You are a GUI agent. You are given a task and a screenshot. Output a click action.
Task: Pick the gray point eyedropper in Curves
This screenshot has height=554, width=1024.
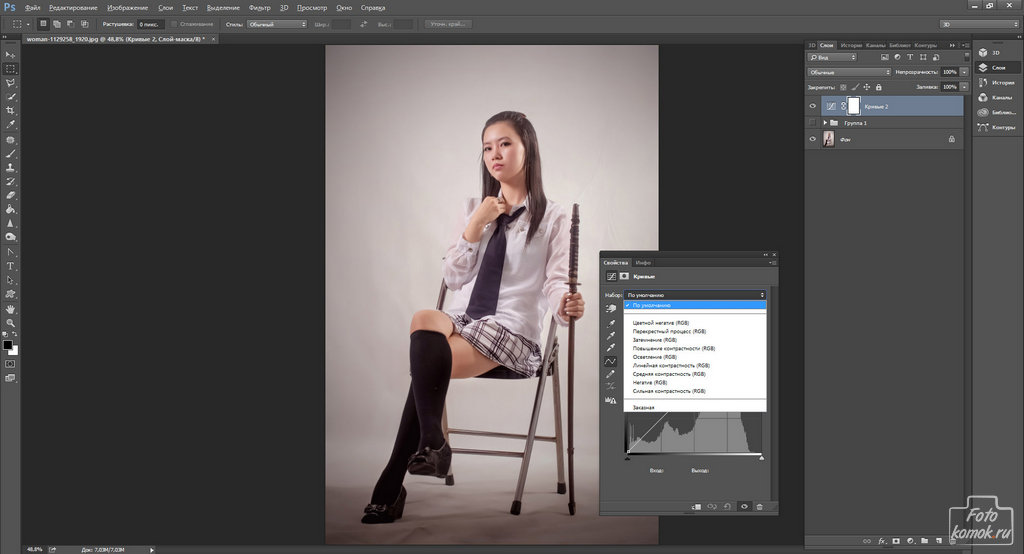click(x=611, y=336)
